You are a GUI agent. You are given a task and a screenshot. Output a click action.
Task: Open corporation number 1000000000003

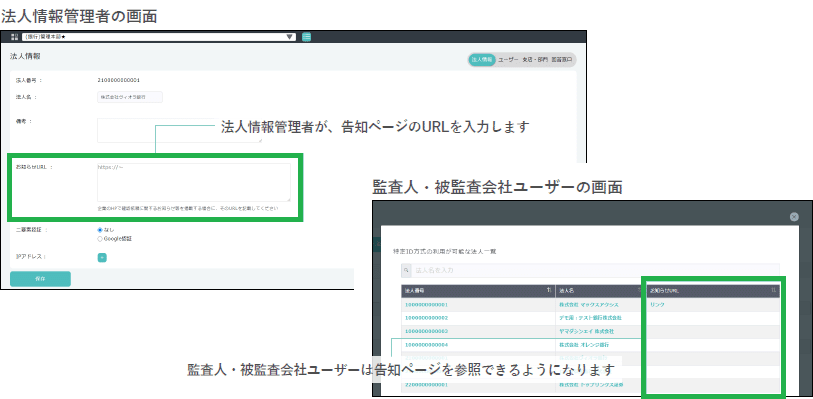pos(426,331)
